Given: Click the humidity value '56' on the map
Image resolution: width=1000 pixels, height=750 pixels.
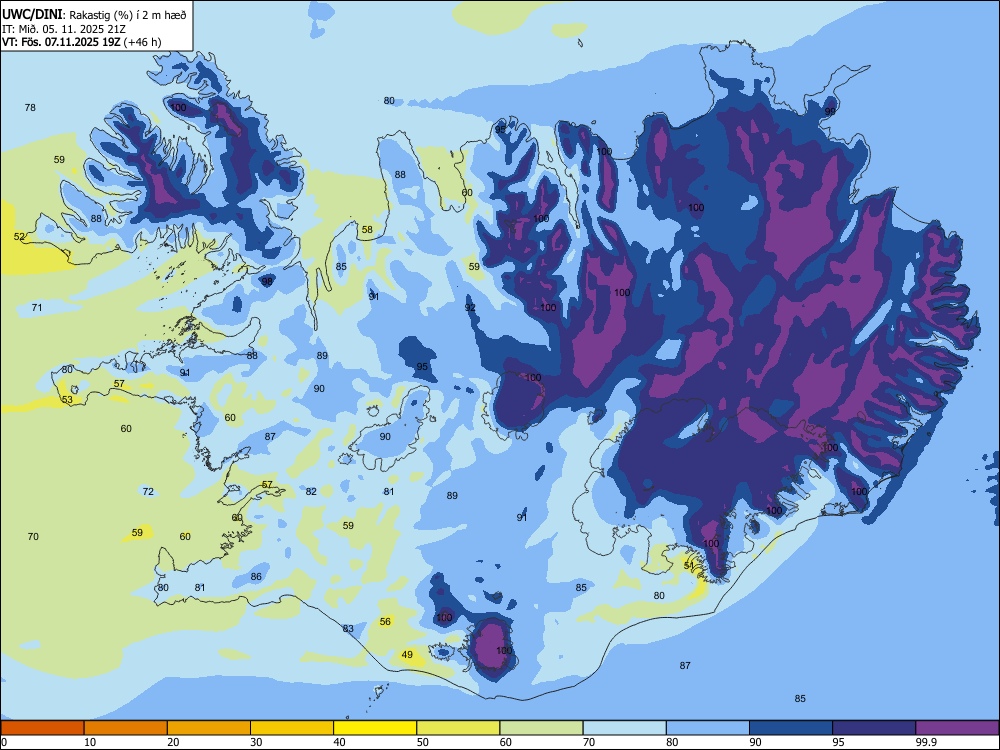Looking at the screenshot, I should 385,622.
